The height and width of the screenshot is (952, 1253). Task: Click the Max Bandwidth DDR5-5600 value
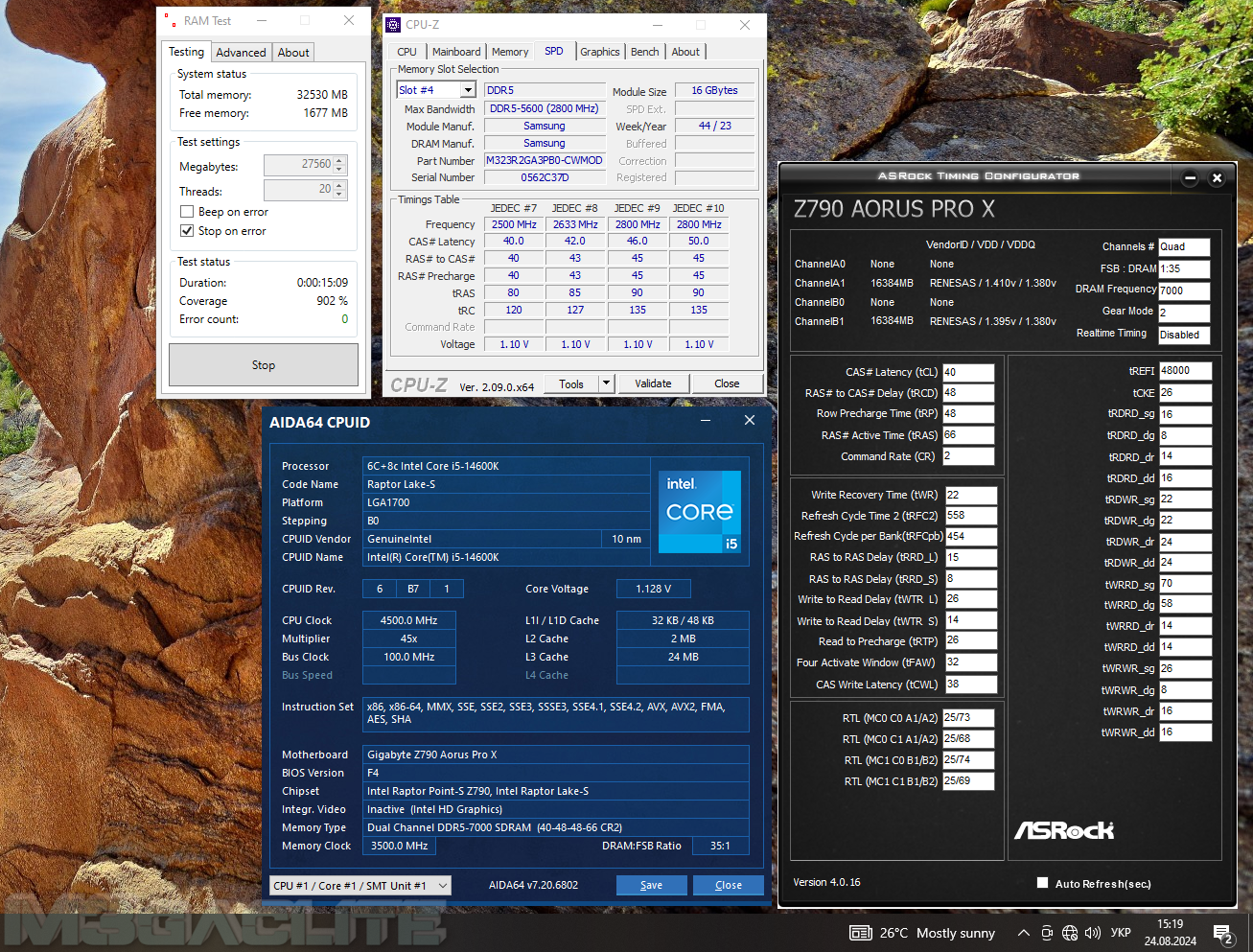tap(545, 108)
